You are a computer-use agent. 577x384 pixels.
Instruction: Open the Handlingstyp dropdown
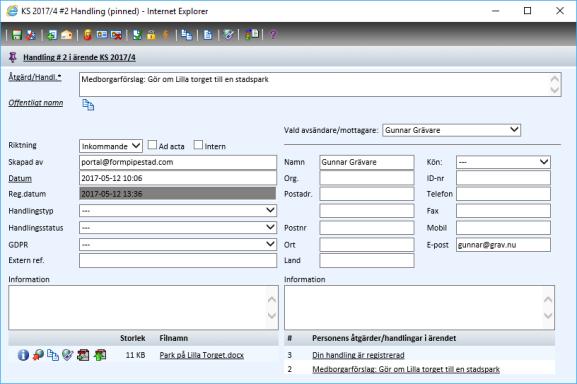coord(178,211)
